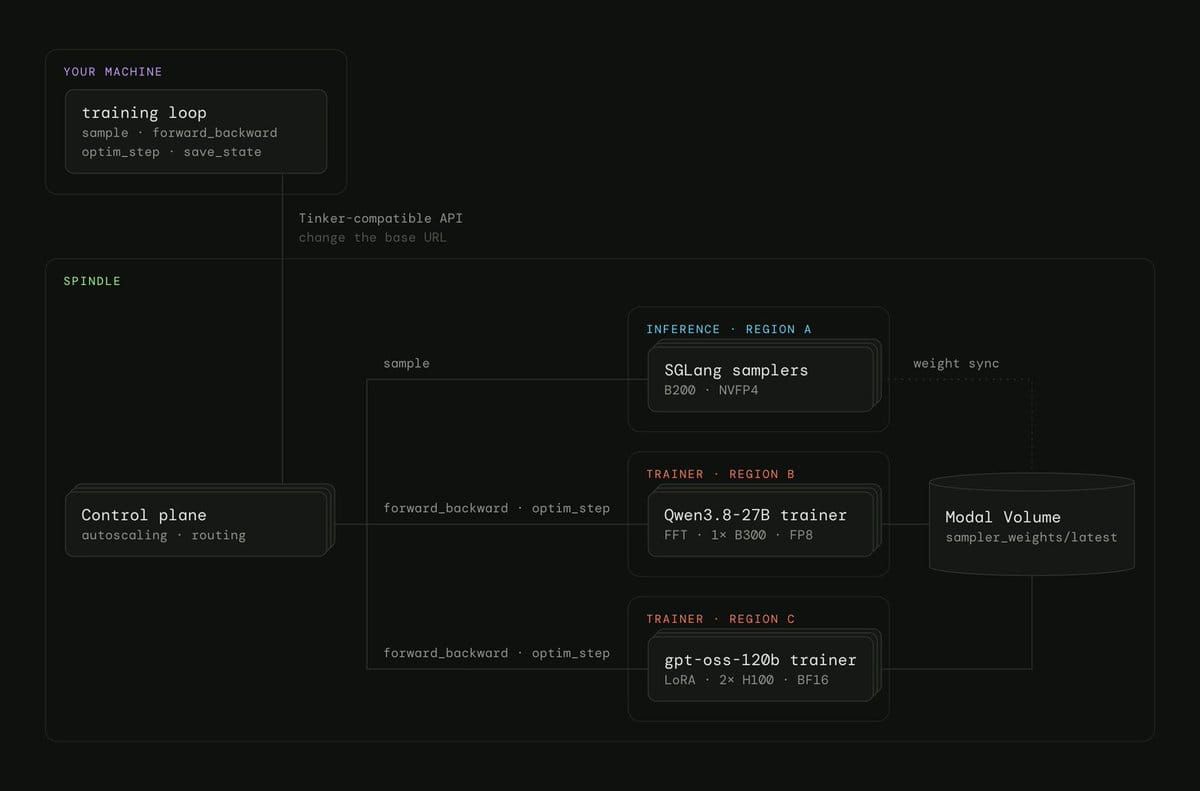Select TRAINER · REGION C heading
Viewport: 1200px width, 791px height.
click(x=721, y=619)
